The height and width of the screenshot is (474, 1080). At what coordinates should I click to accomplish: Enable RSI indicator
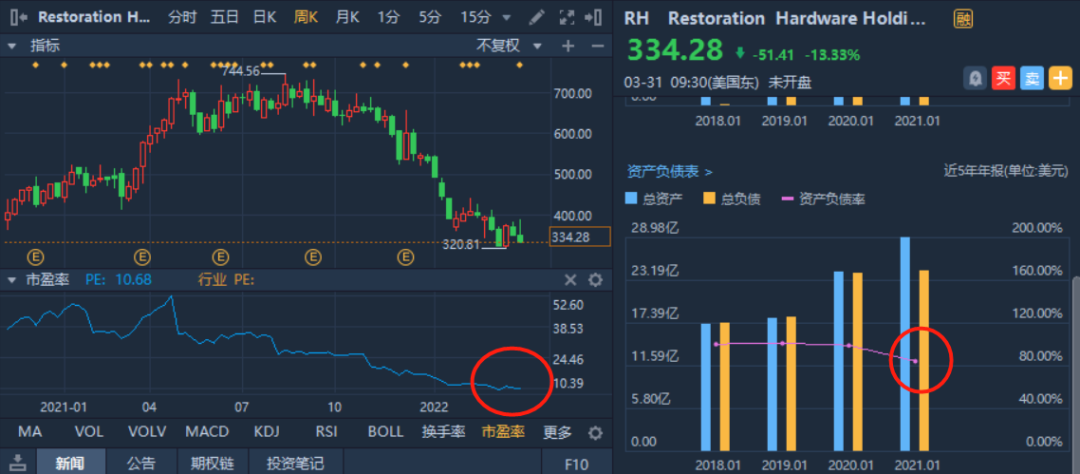(x=326, y=432)
